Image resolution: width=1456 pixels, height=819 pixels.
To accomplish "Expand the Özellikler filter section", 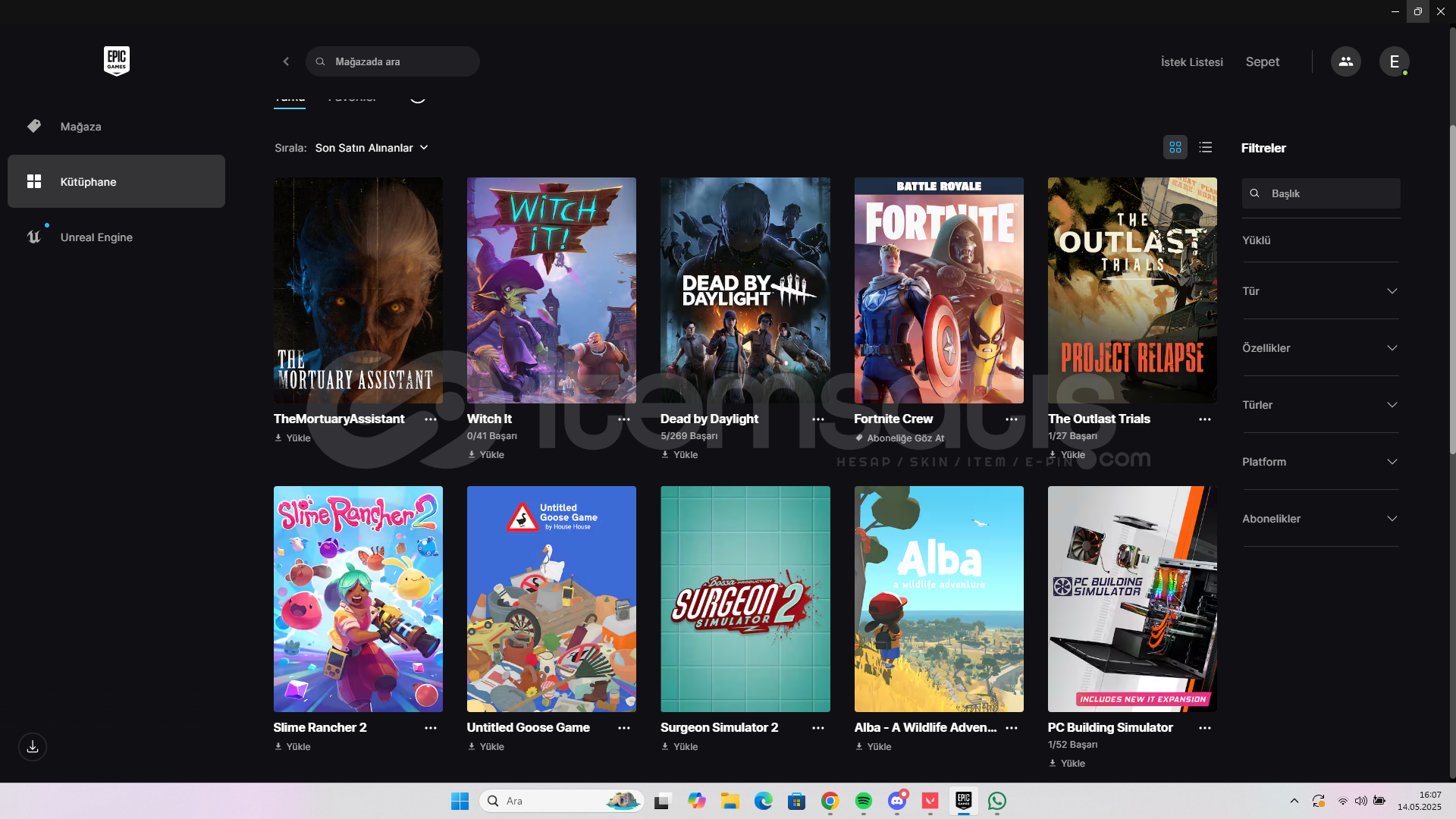I will pyautogui.click(x=1320, y=348).
